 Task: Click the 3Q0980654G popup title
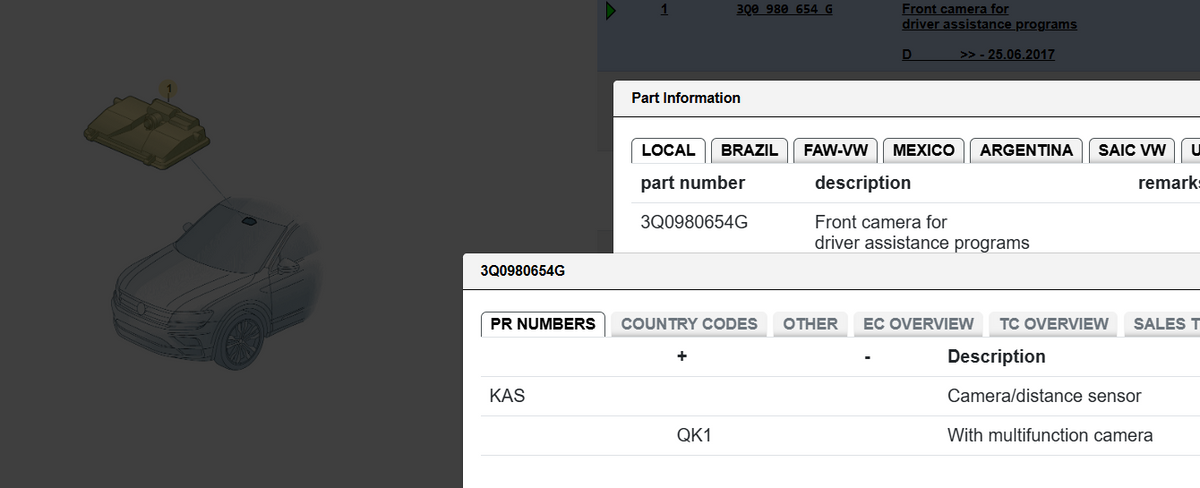point(523,271)
